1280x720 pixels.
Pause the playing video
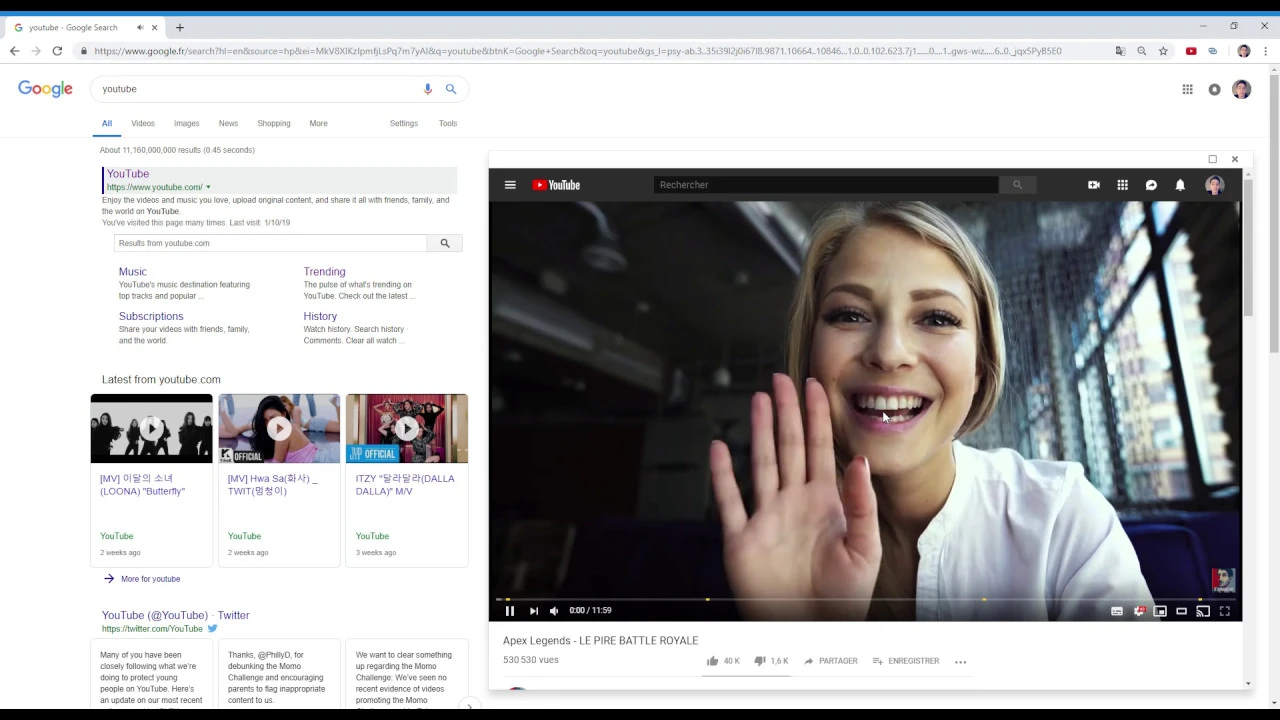tap(510, 611)
